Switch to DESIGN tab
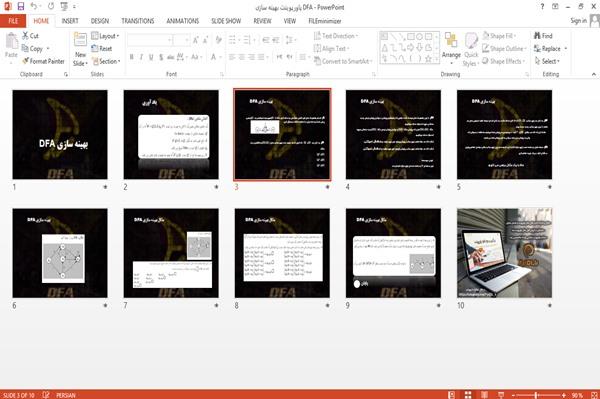Image resolution: width=600 pixels, height=399 pixels. click(x=100, y=21)
